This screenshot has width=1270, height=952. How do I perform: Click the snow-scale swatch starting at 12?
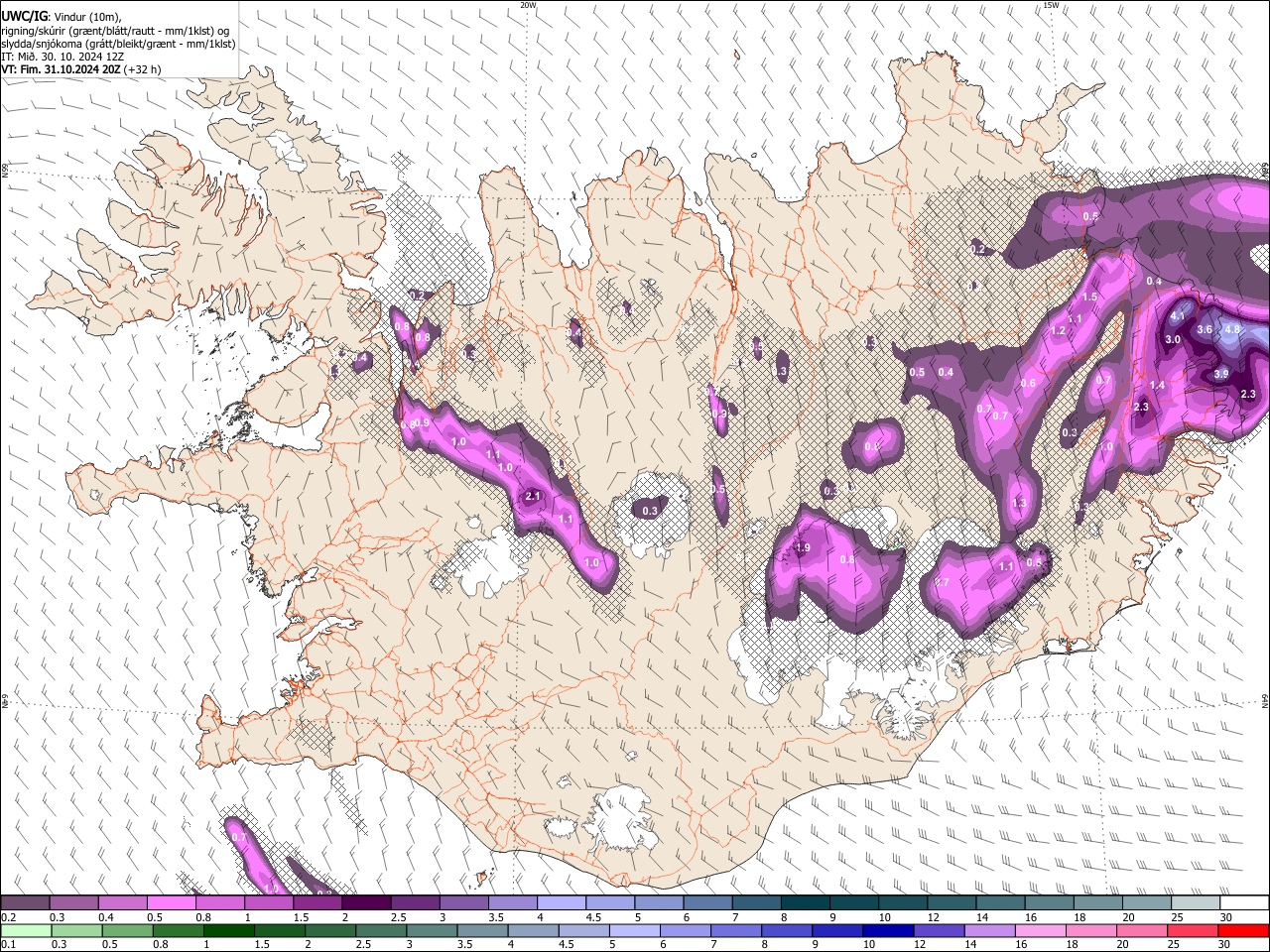[x=952, y=903]
